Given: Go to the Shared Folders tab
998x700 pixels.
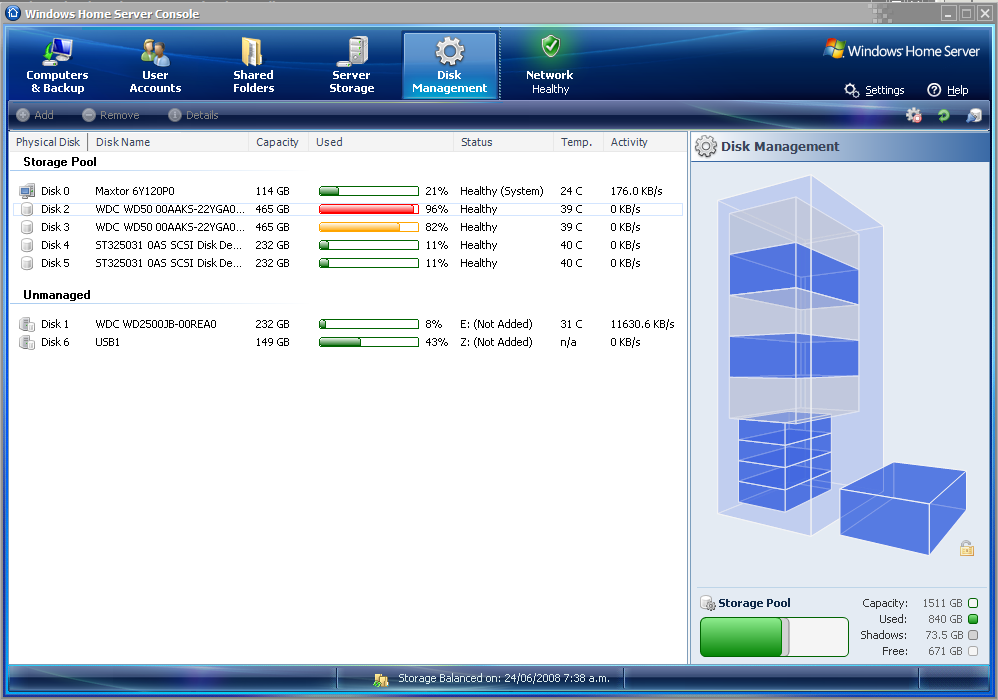Looking at the screenshot, I should 253,66.
